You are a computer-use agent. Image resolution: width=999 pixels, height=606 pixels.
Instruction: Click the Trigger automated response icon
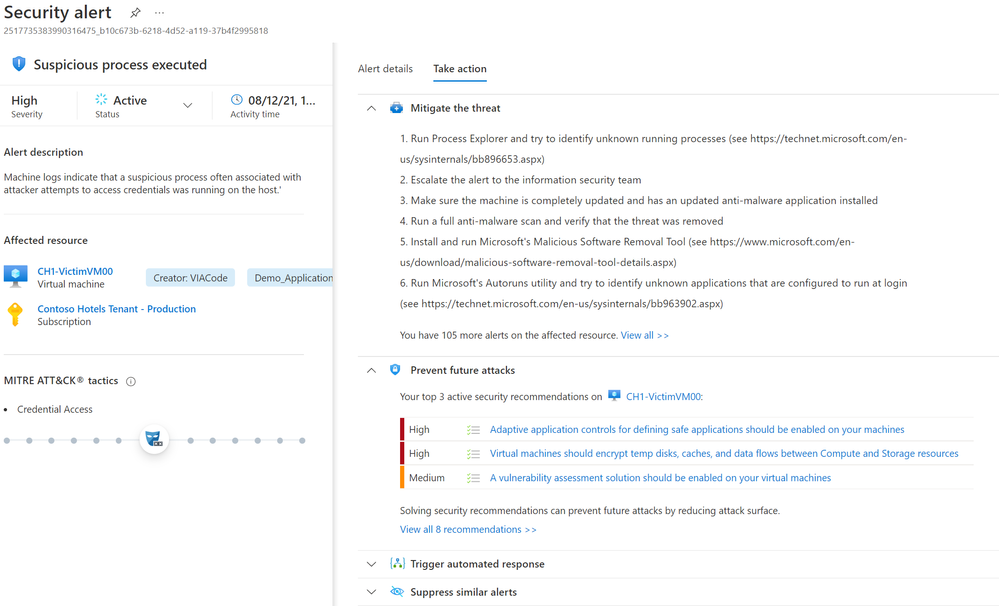397,563
